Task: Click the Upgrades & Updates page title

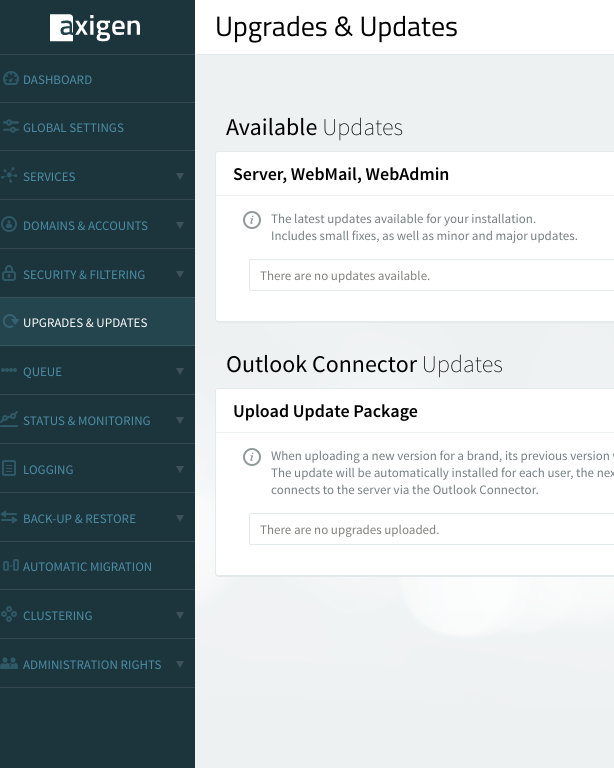Action: point(336,27)
